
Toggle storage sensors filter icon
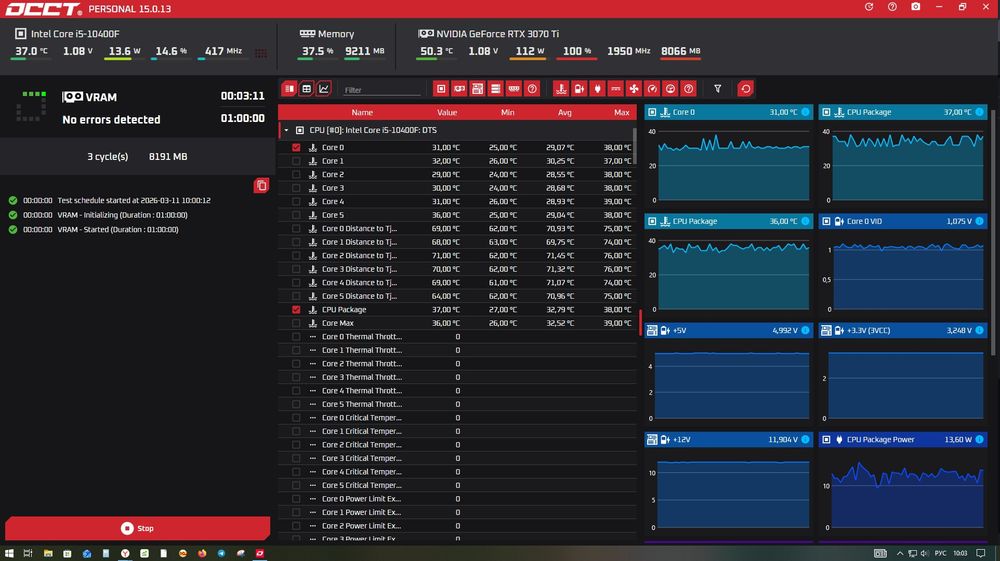pos(496,89)
